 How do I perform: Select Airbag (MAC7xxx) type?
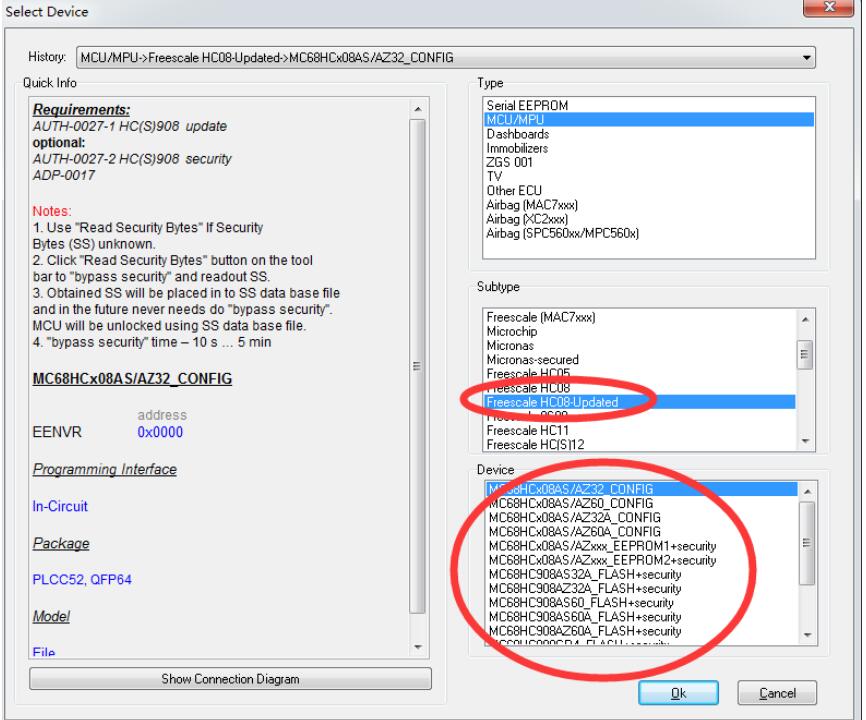532,205
